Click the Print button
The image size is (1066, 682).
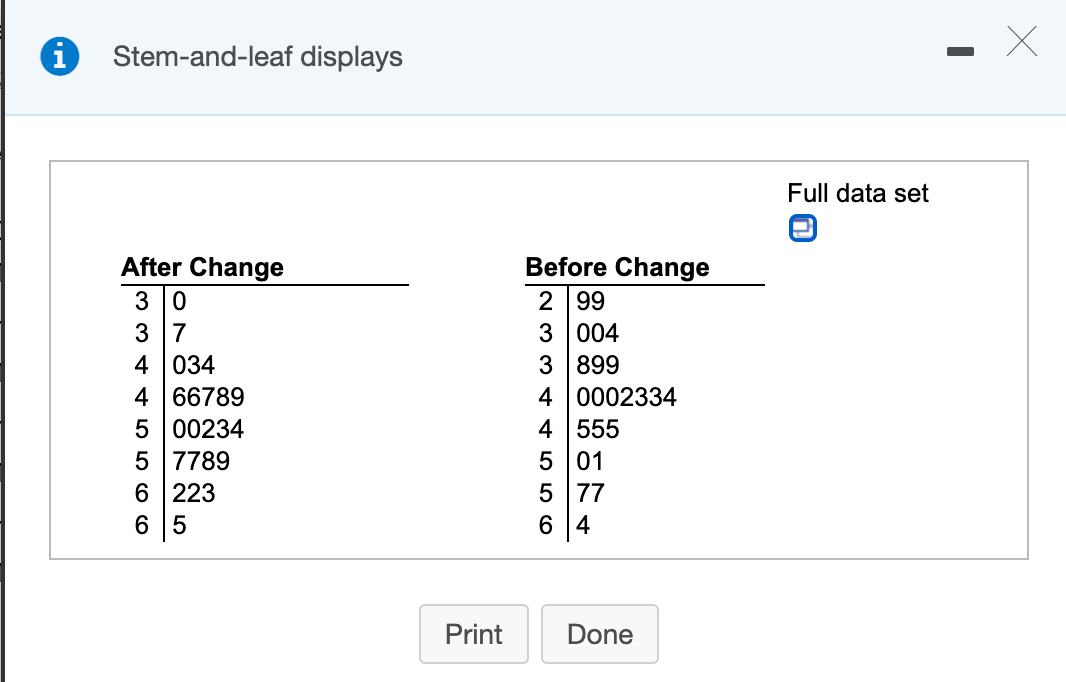[474, 634]
